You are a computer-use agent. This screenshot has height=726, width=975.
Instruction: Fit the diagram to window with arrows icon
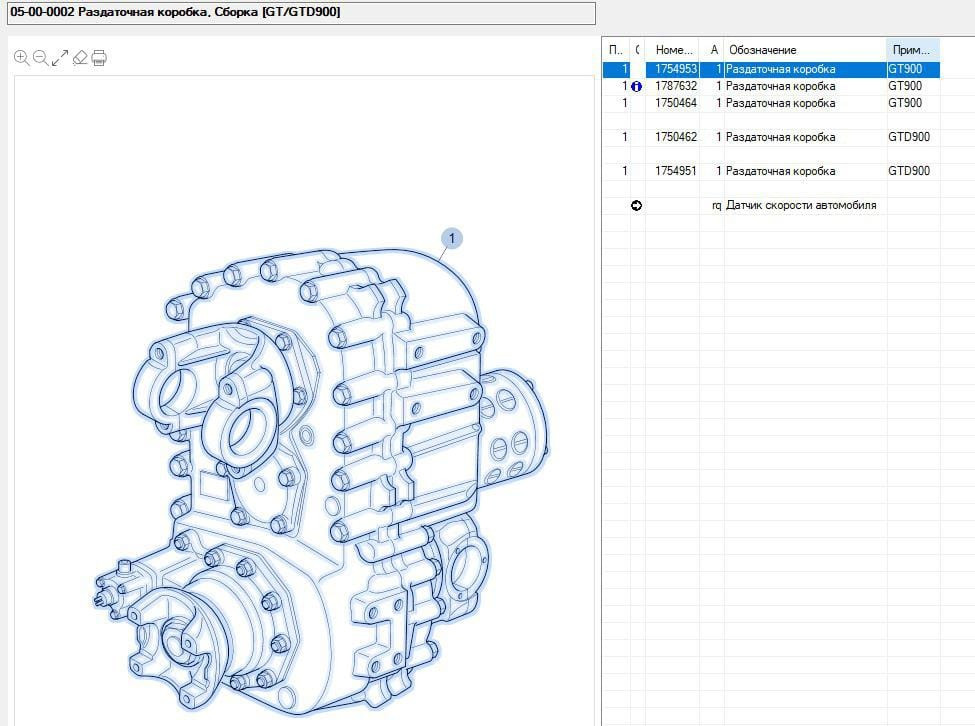pos(60,58)
